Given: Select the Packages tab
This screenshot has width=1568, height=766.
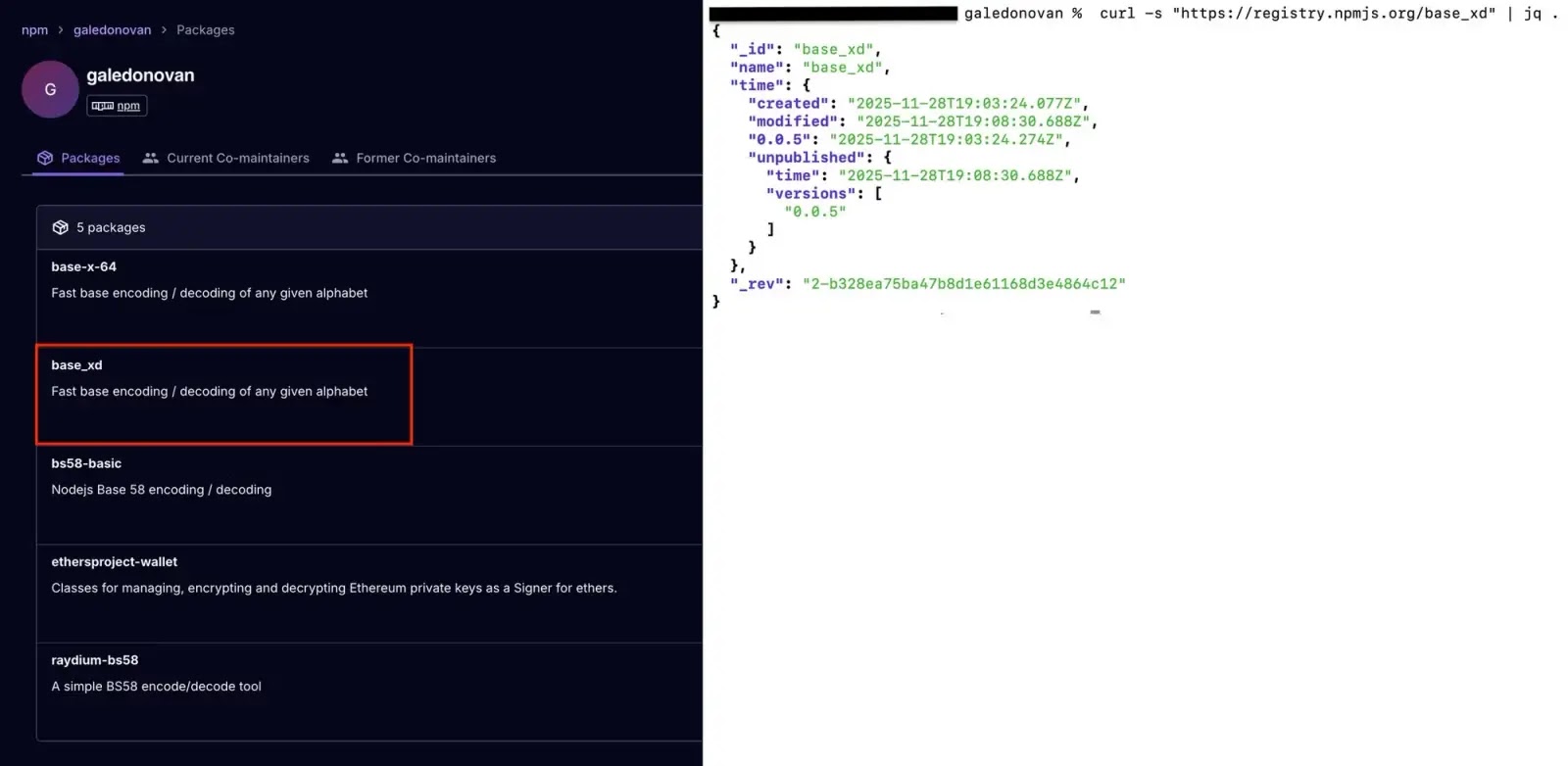Looking at the screenshot, I should (78, 158).
